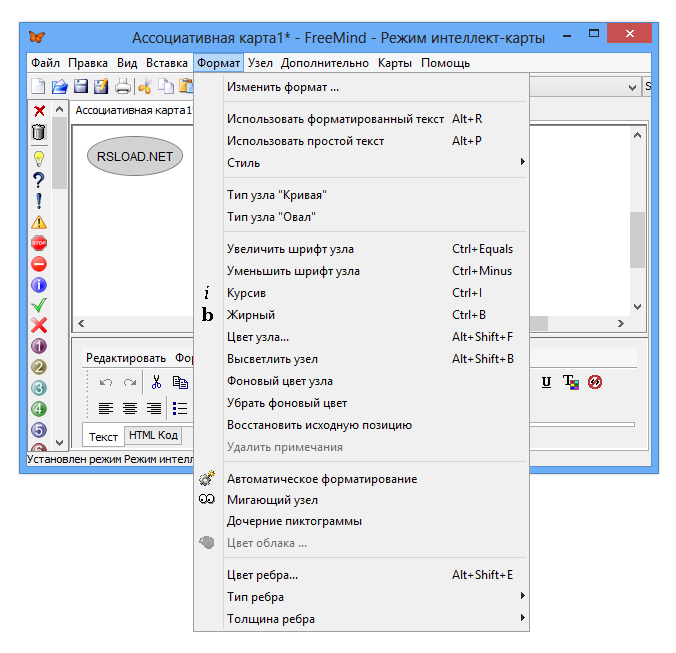Choose Цвет узла... option
Image resolution: width=676 pixels, height=653 pixels.
[x=361, y=337]
